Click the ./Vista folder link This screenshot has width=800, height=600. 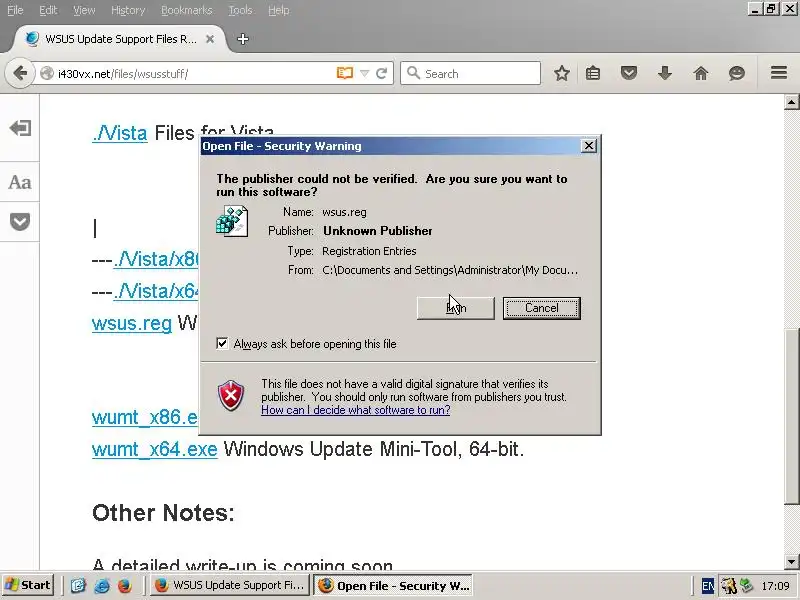[120, 133]
